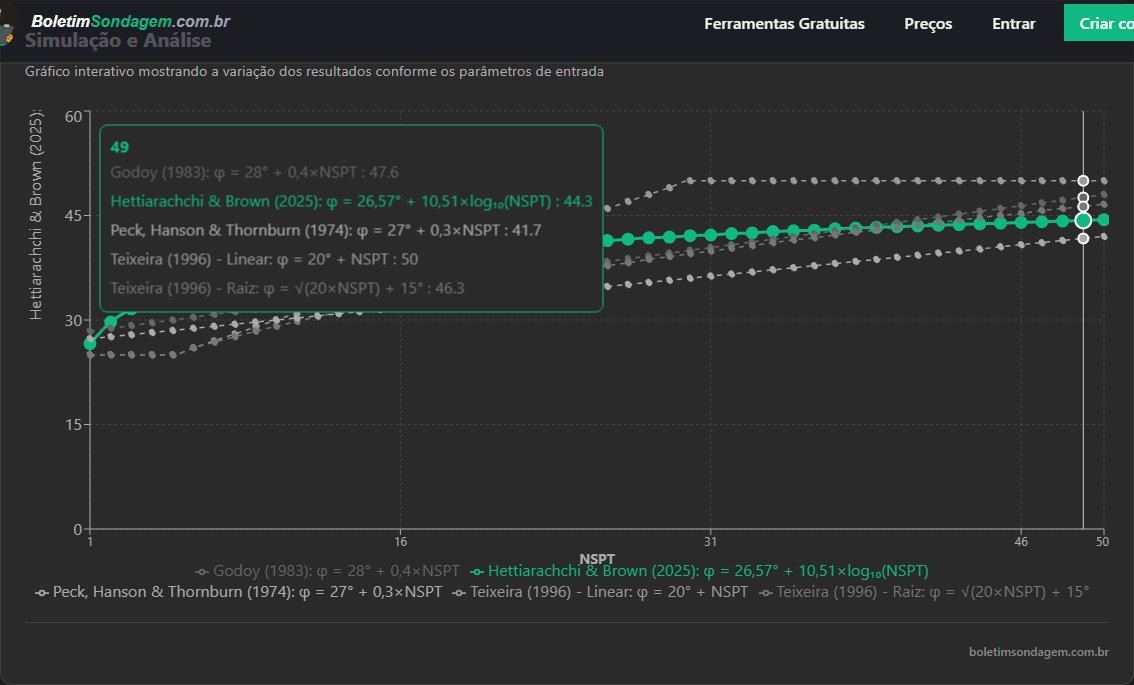The image size is (1134, 685).
Task: Open the Ferramentas Gratuitas menu
Action: (x=784, y=23)
